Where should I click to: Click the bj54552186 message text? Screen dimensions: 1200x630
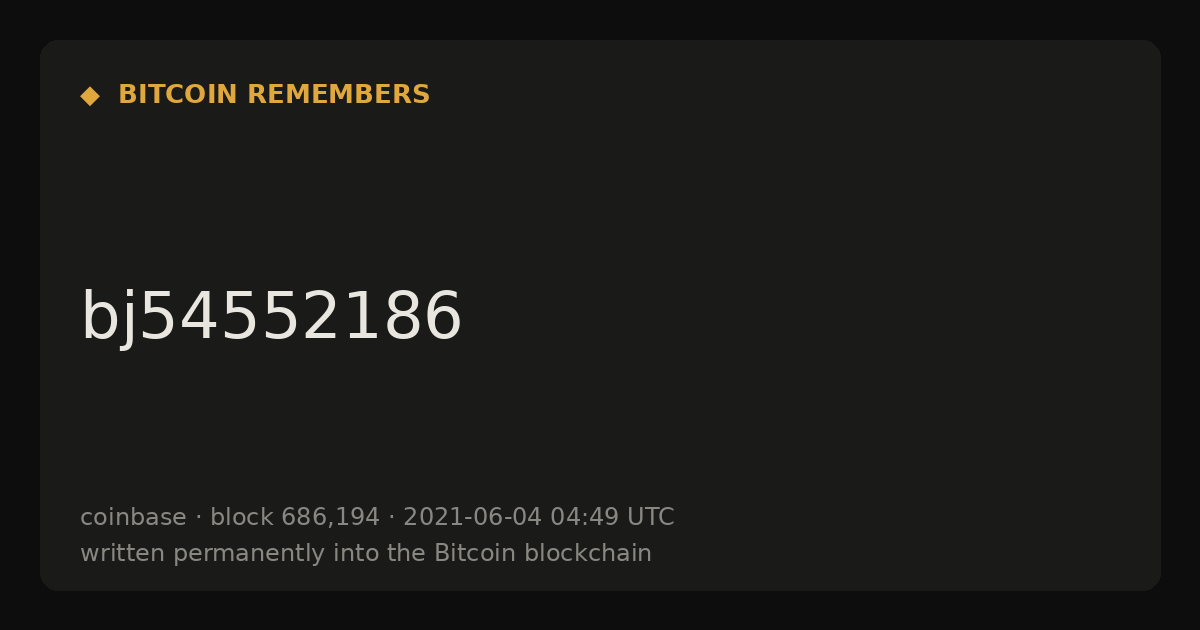pyautogui.click(x=271, y=318)
